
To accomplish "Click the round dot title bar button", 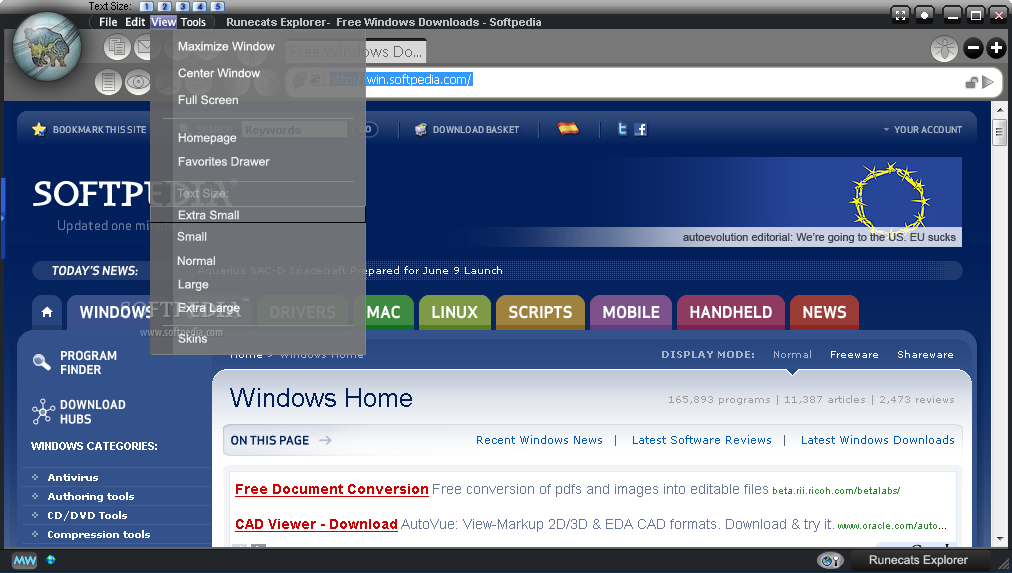I will (924, 15).
